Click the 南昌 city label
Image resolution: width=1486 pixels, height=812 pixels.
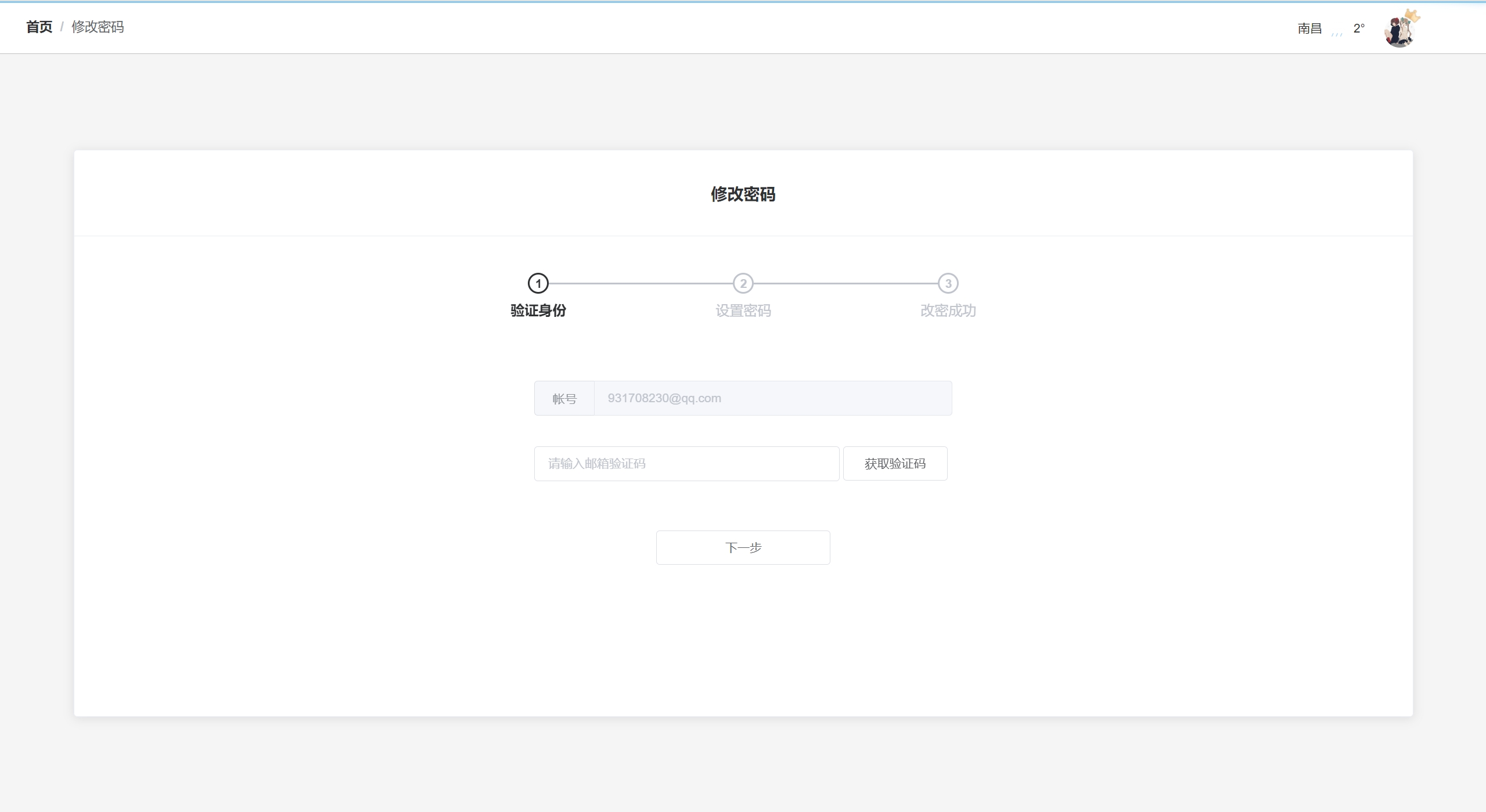(x=1309, y=28)
